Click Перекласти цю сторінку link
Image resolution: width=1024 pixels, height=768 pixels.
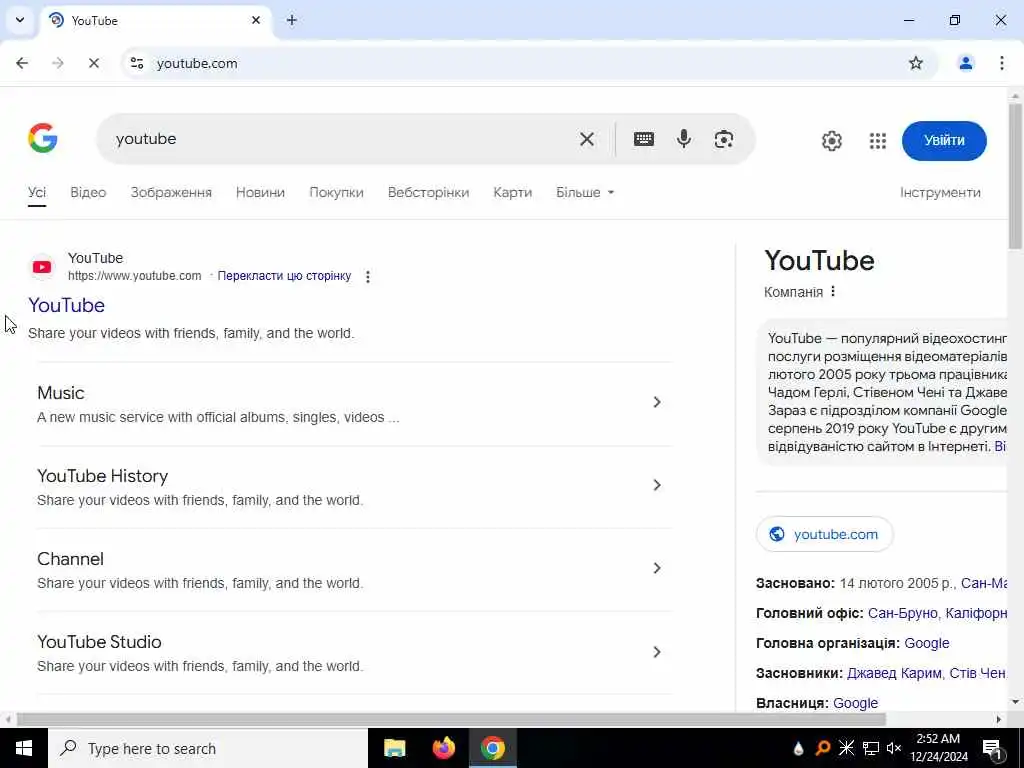(x=284, y=276)
